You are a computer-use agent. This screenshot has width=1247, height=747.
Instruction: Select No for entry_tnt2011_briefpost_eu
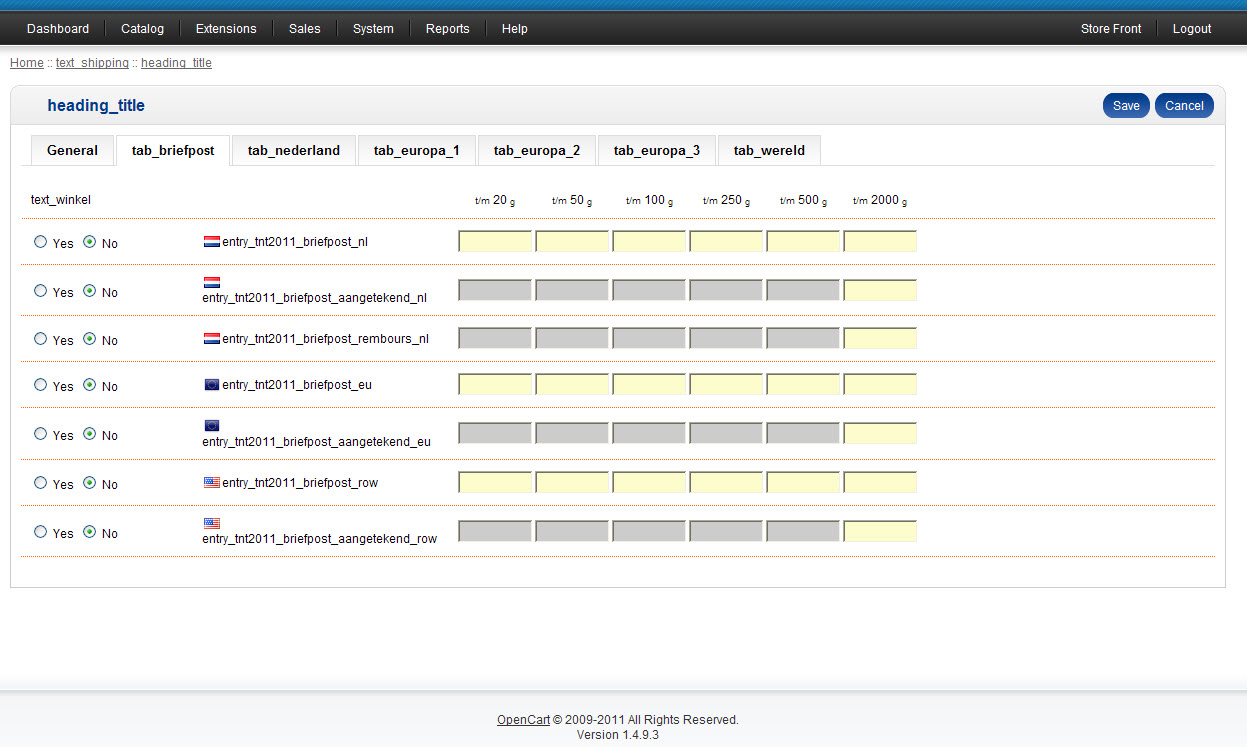[x=90, y=384]
